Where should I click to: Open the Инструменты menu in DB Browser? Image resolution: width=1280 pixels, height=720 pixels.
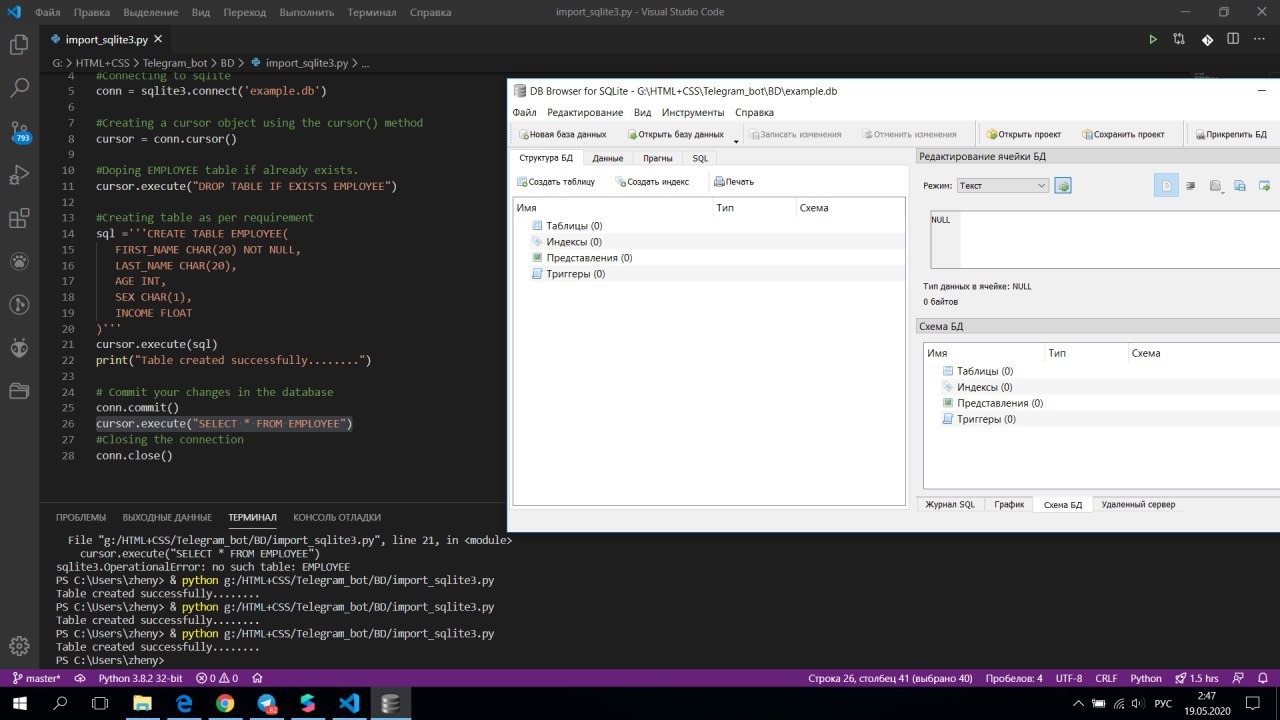coord(692,113)
